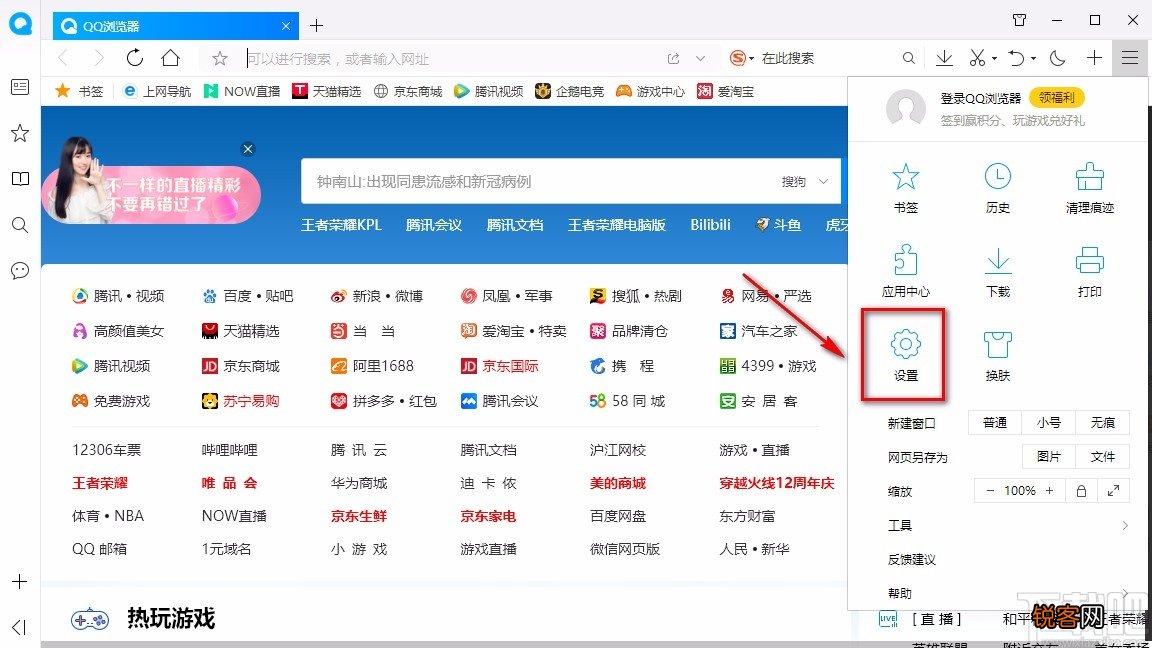Open the toolbar download manager arrow icon
The width and height of the screenshot is (1152, 648).
tap(944, 58)
